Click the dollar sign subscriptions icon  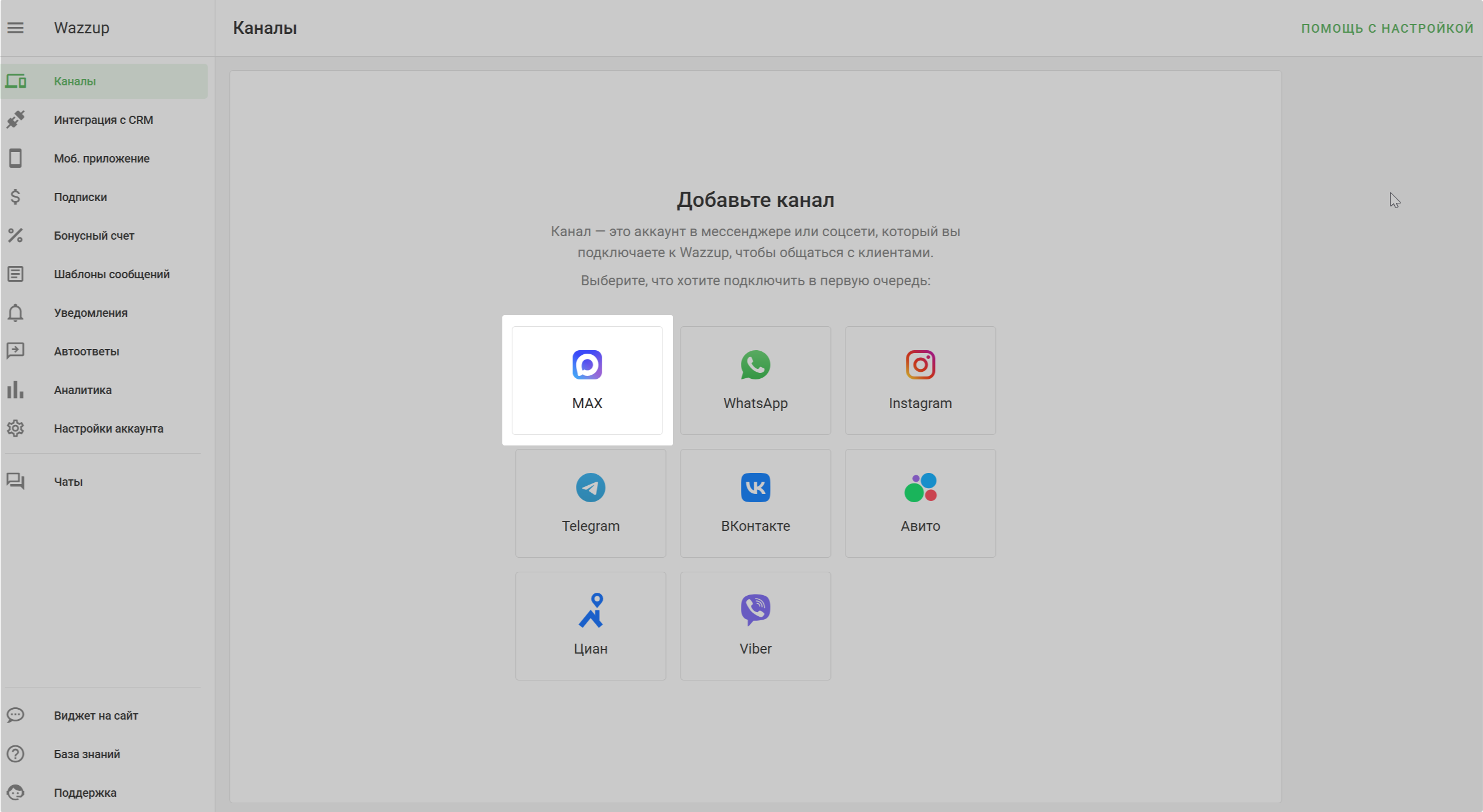16,197
